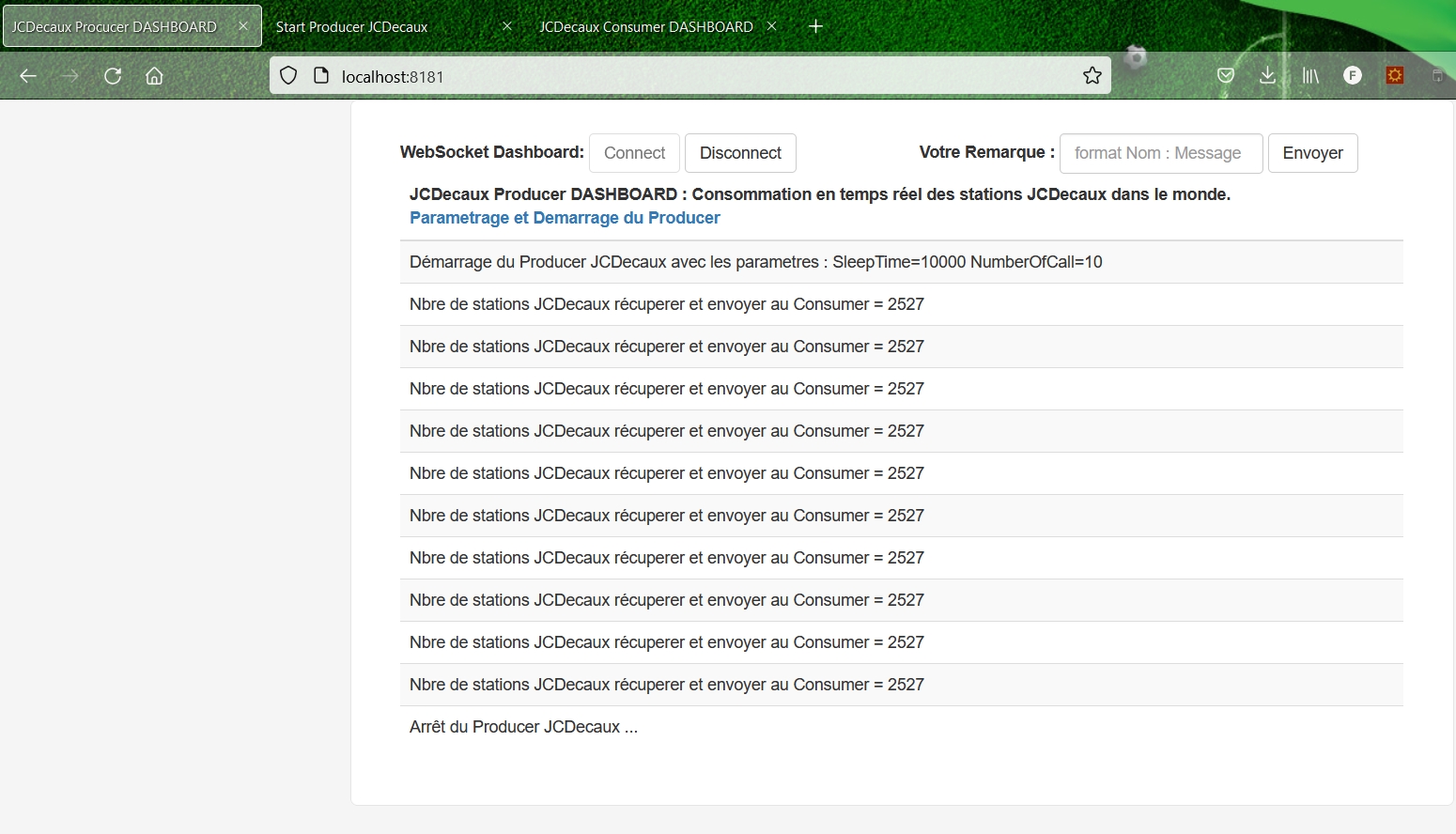Click the Envoyer button
The image size is (1456, 834).
pos(1312,153)
